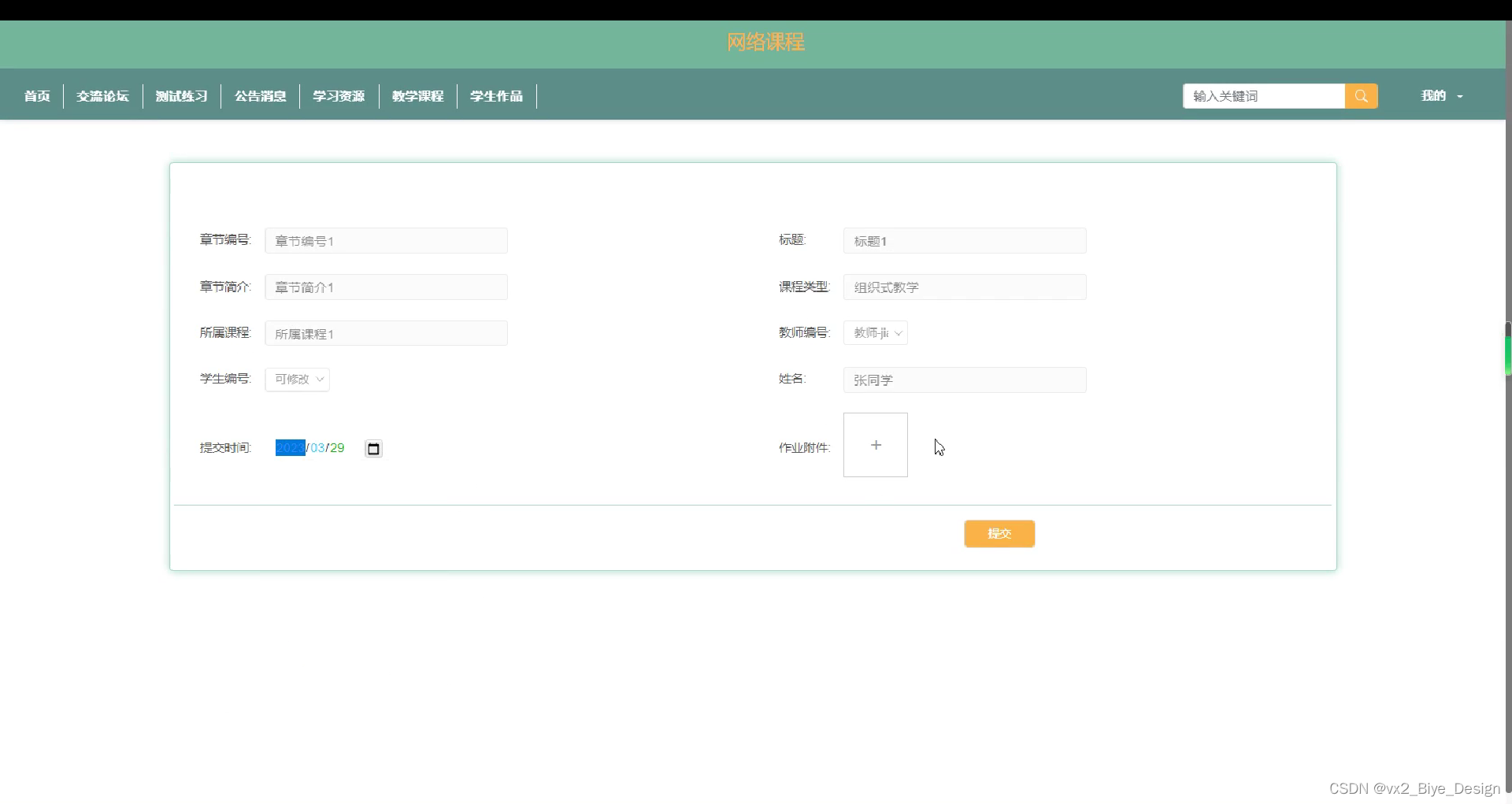The image size is (1512, 804).
Task: Click the 标题 input field
Action: tap(965, 241)
